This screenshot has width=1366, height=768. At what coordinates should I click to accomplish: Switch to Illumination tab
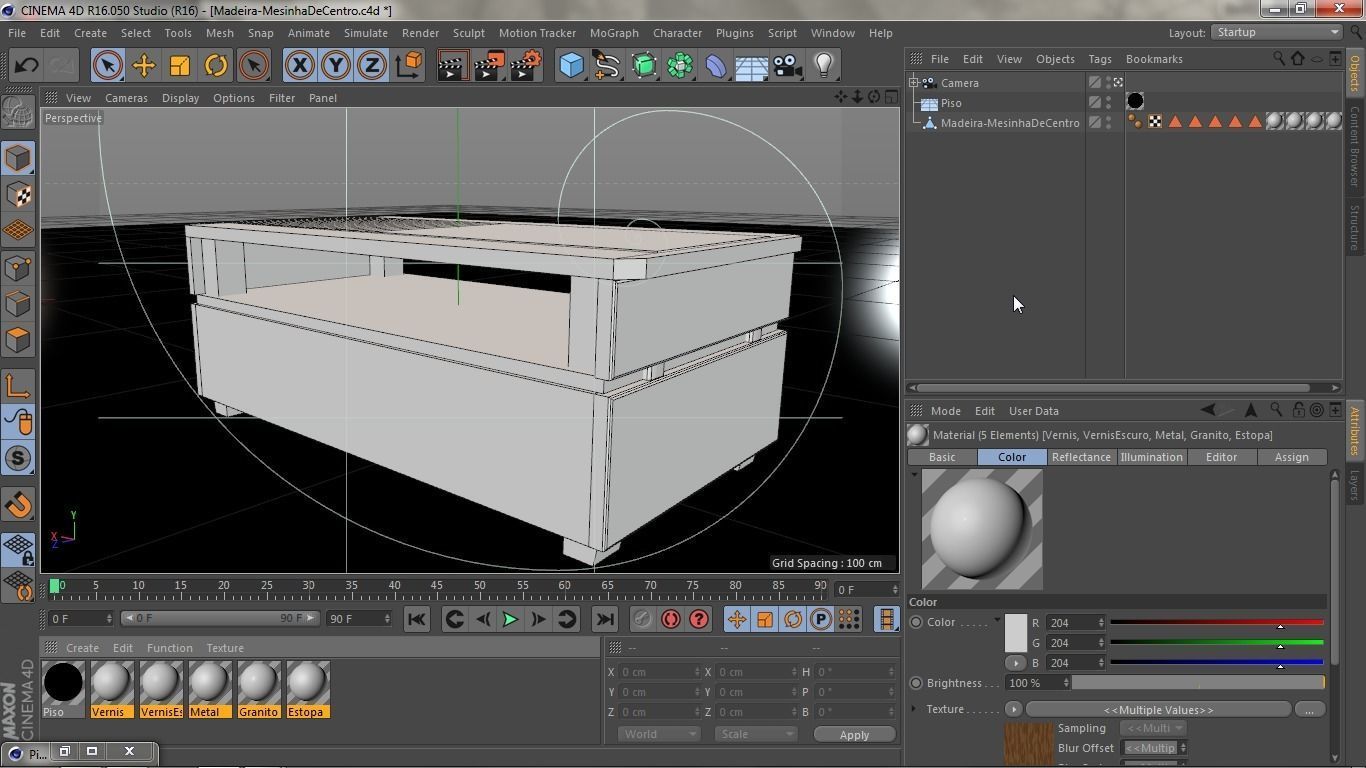pos(1151,457)
